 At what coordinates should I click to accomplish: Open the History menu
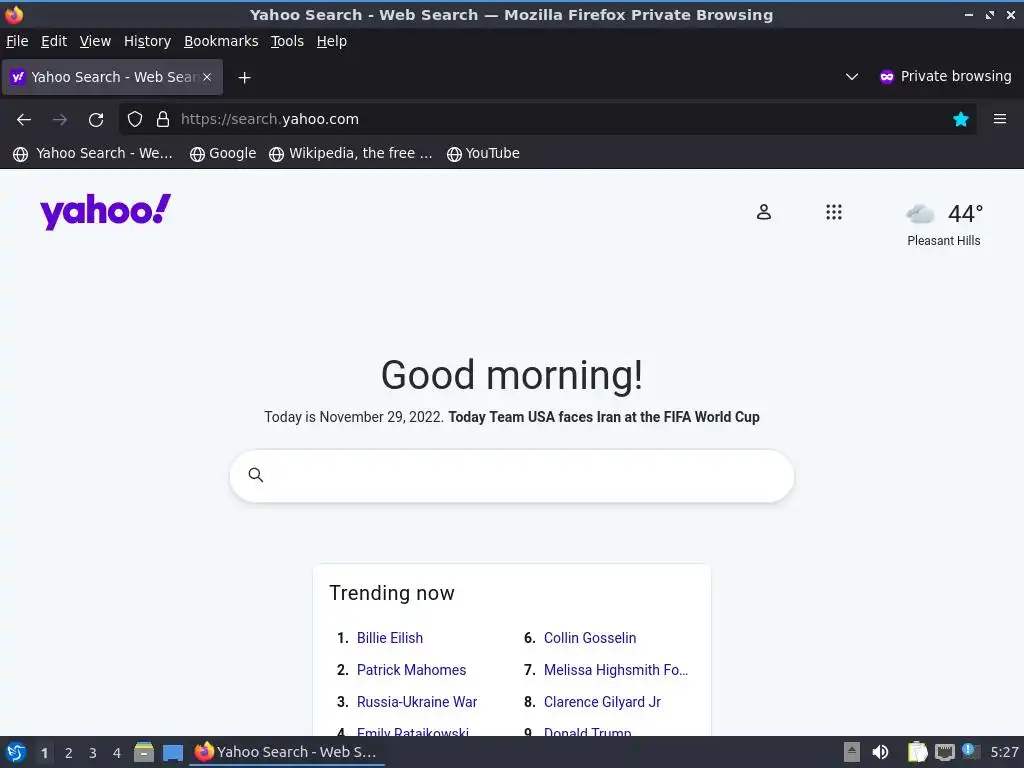tap(147, 41)
